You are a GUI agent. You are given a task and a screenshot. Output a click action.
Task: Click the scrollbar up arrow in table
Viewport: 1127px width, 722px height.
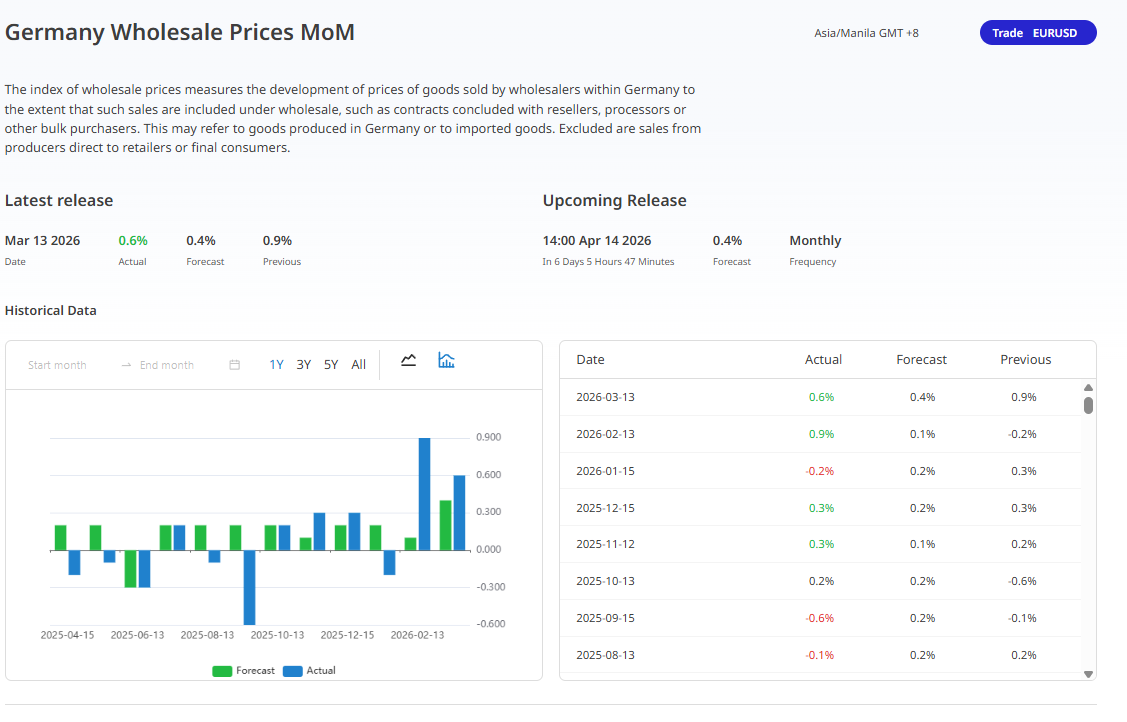[x=1088, y=388]
